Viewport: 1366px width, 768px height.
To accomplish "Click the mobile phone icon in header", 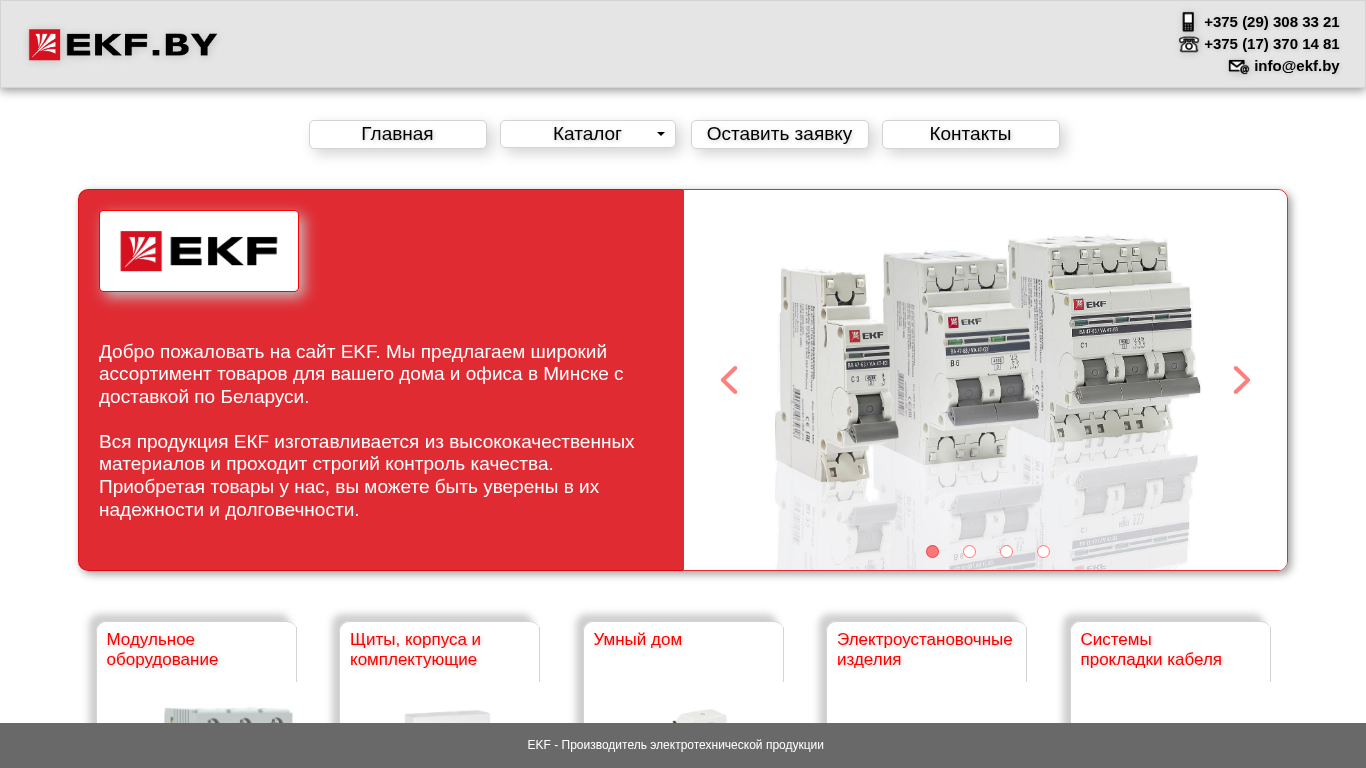I will (x=1188, y=22).
